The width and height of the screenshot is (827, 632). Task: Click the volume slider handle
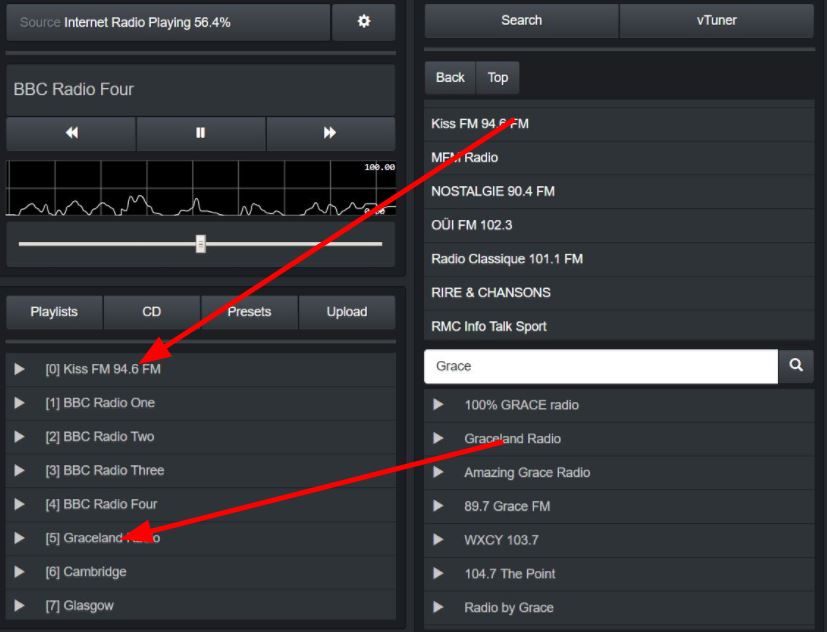[x=200, y=244]
